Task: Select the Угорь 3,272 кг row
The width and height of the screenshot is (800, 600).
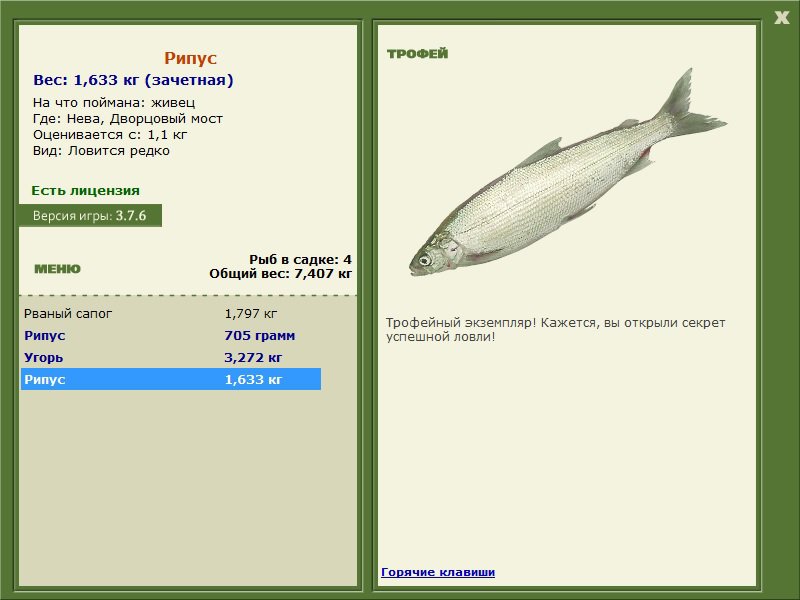Action: pos(171,358)
